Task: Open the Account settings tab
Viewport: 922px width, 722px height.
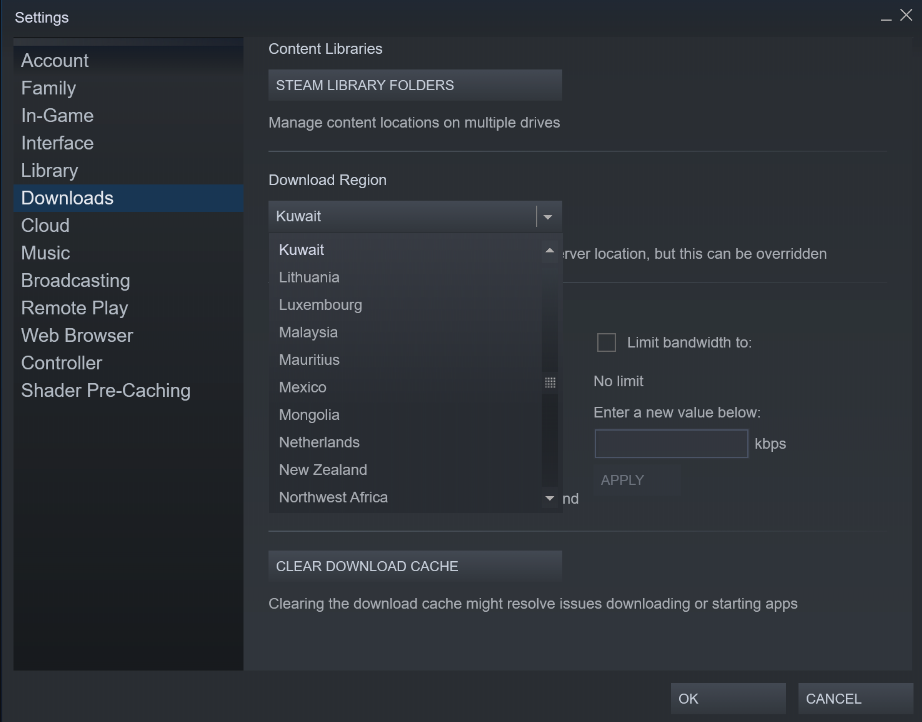Action: pyautogui.click(x=55, y=61)
